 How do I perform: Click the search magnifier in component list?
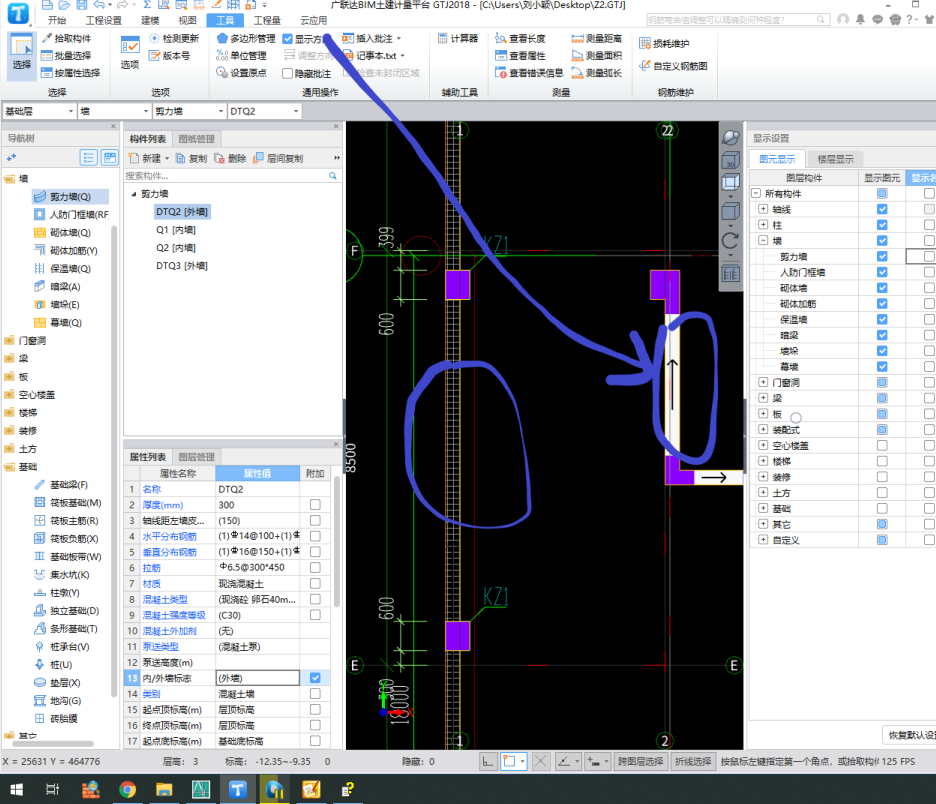click(x=332, y=175)
